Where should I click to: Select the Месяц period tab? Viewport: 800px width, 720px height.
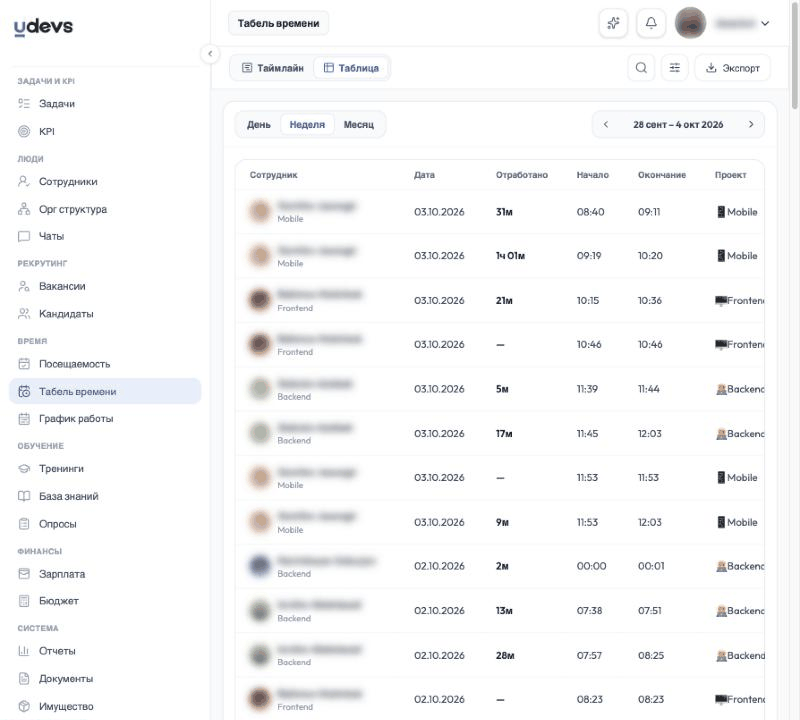pyautogui.click(x=359, y=125)
